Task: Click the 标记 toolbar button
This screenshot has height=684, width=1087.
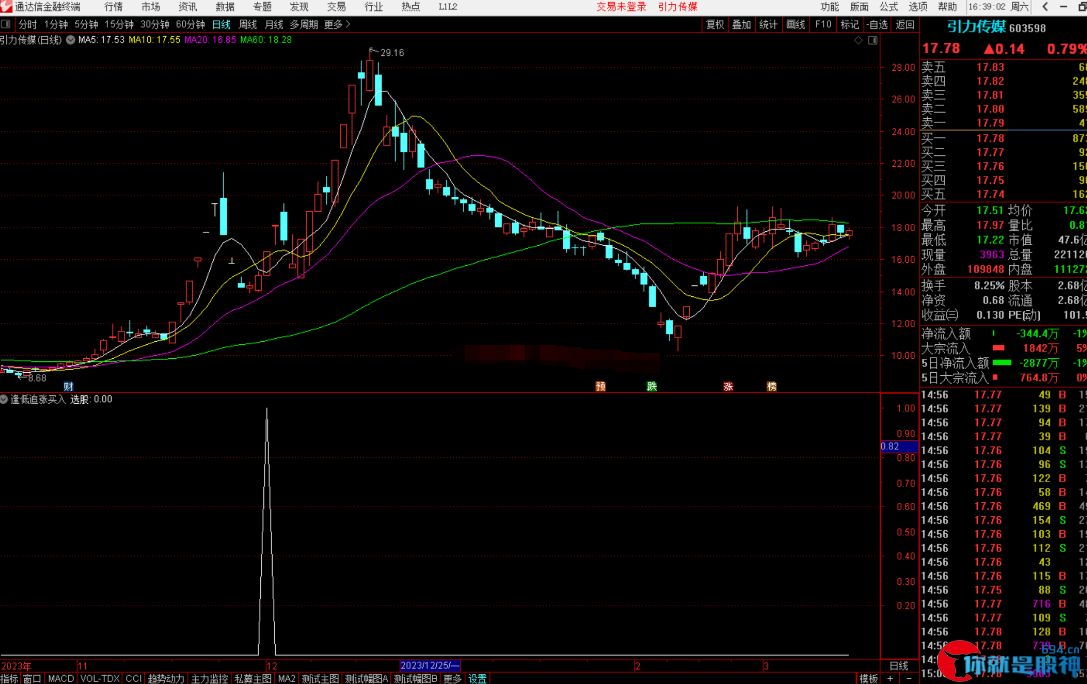Action: pos(849,24)
